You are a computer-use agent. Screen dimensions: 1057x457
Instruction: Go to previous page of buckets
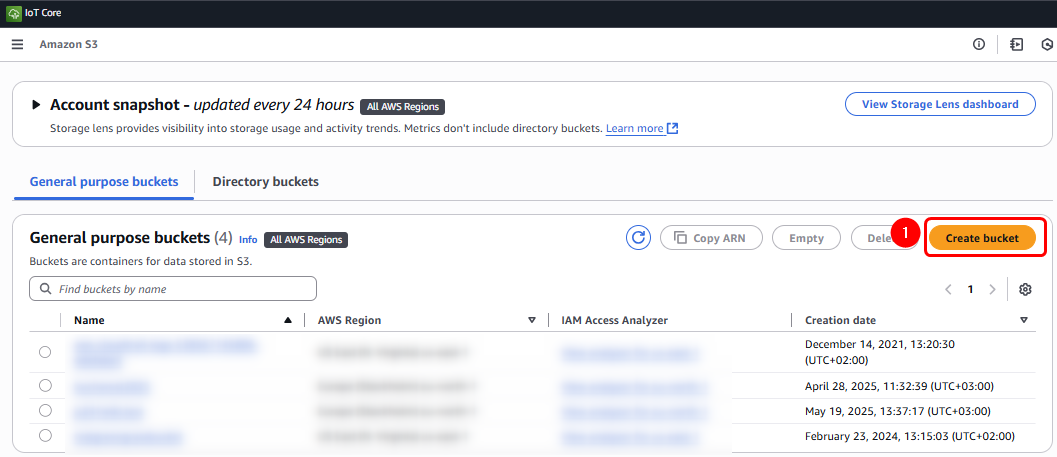pos(948,289)
